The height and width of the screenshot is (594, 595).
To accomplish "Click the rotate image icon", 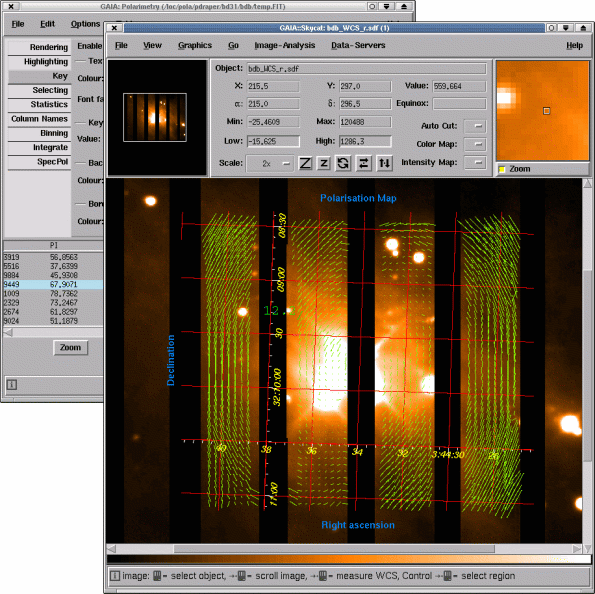I will pyautogui.click(x=343, y=163).
